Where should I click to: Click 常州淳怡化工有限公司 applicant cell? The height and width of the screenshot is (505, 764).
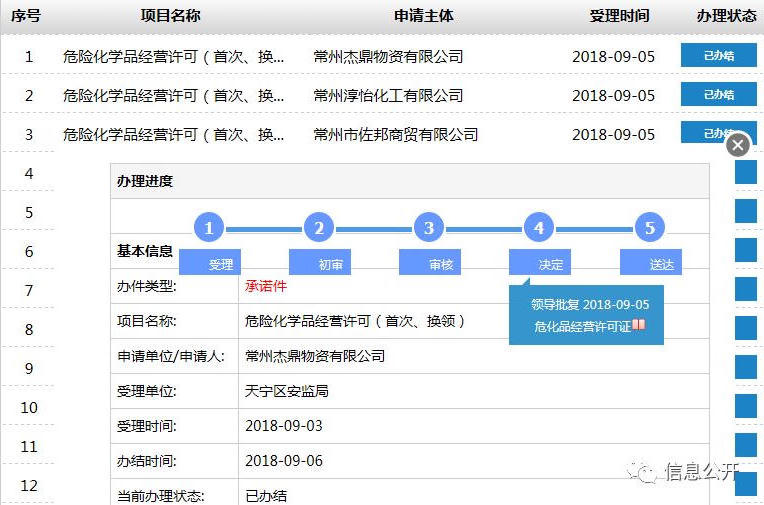tap(388, 96)
